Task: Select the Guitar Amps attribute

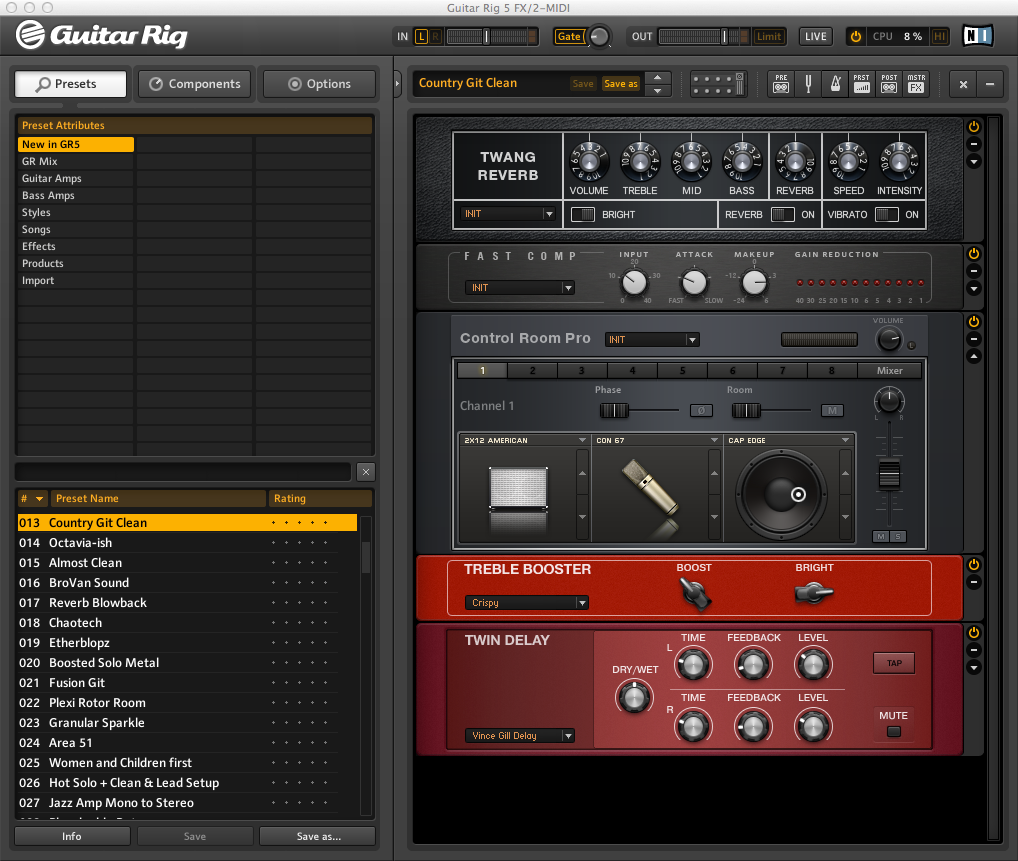Action: [x=76, y=179]
